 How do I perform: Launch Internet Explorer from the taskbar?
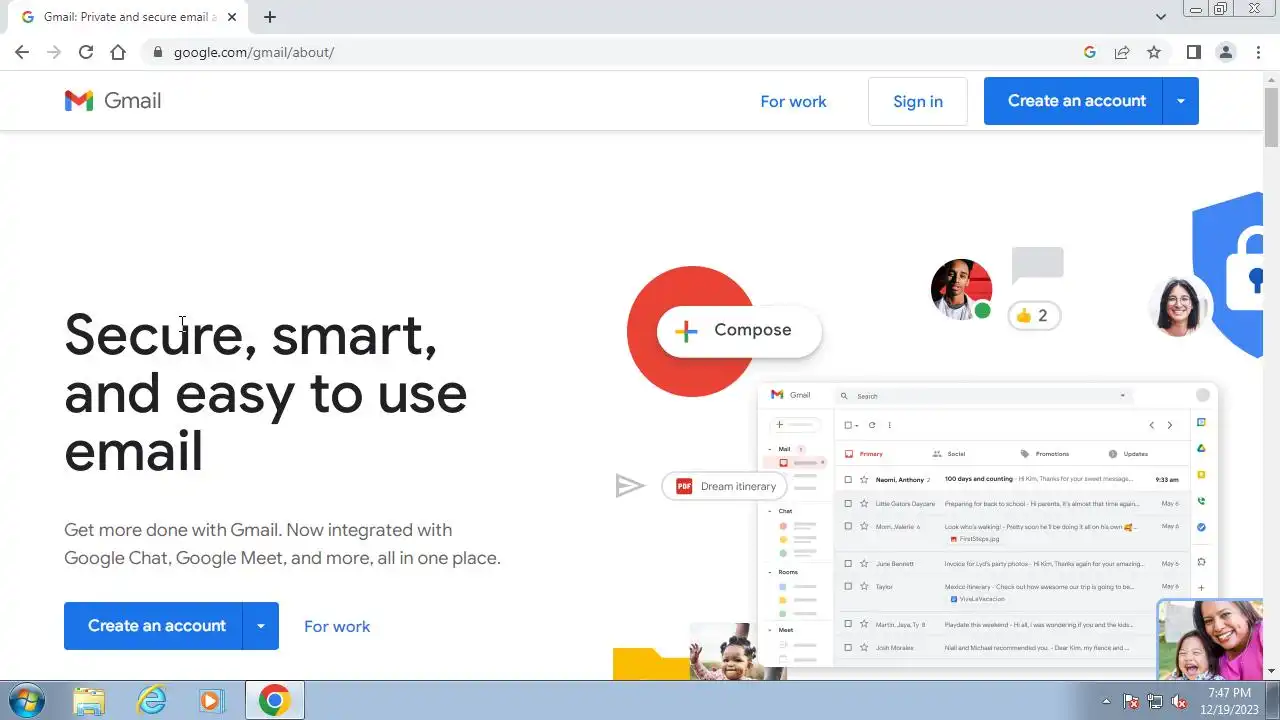[x=151, y=700]
